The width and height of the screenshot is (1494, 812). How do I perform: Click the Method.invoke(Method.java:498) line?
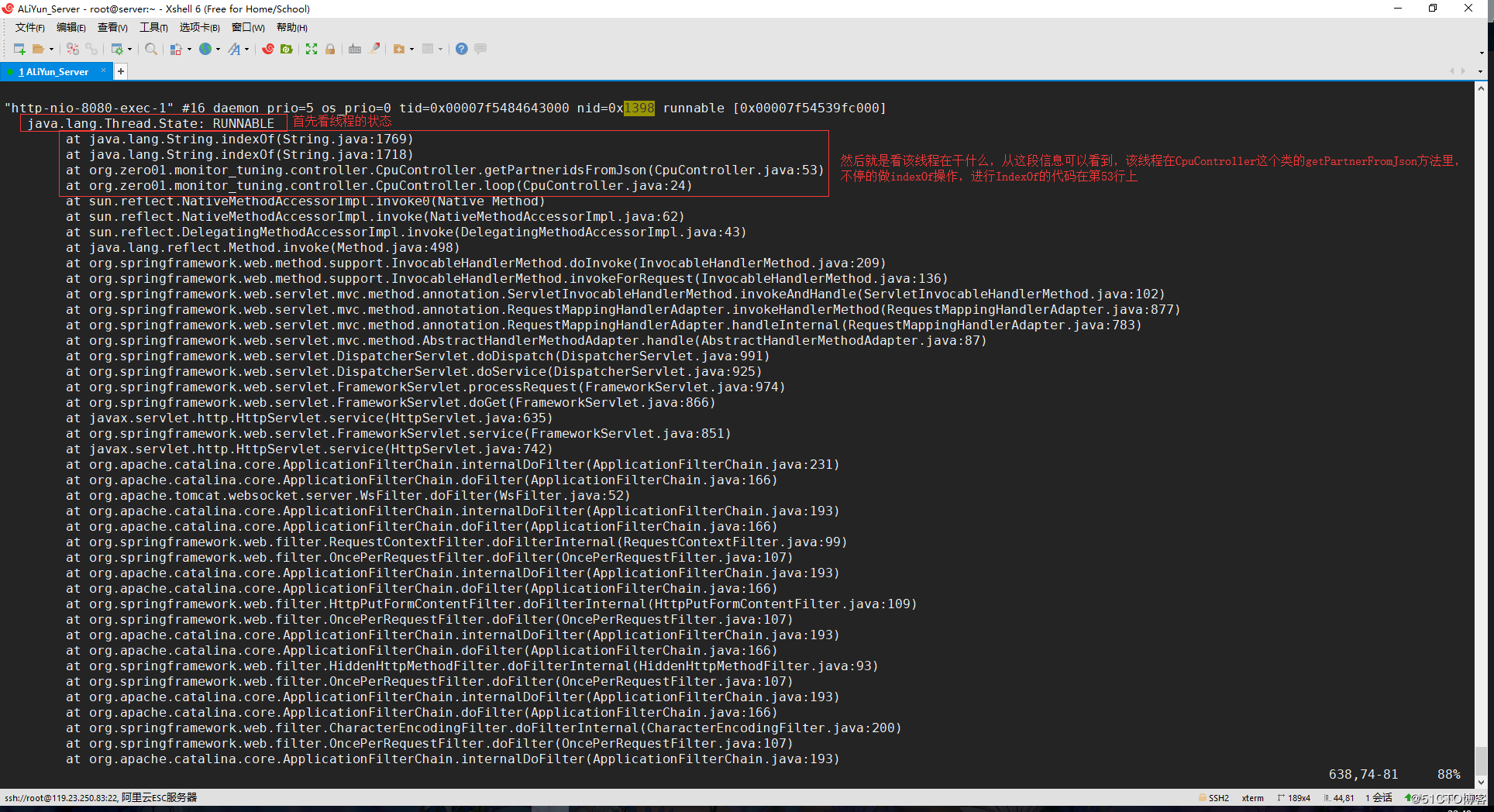pos(263,247)
